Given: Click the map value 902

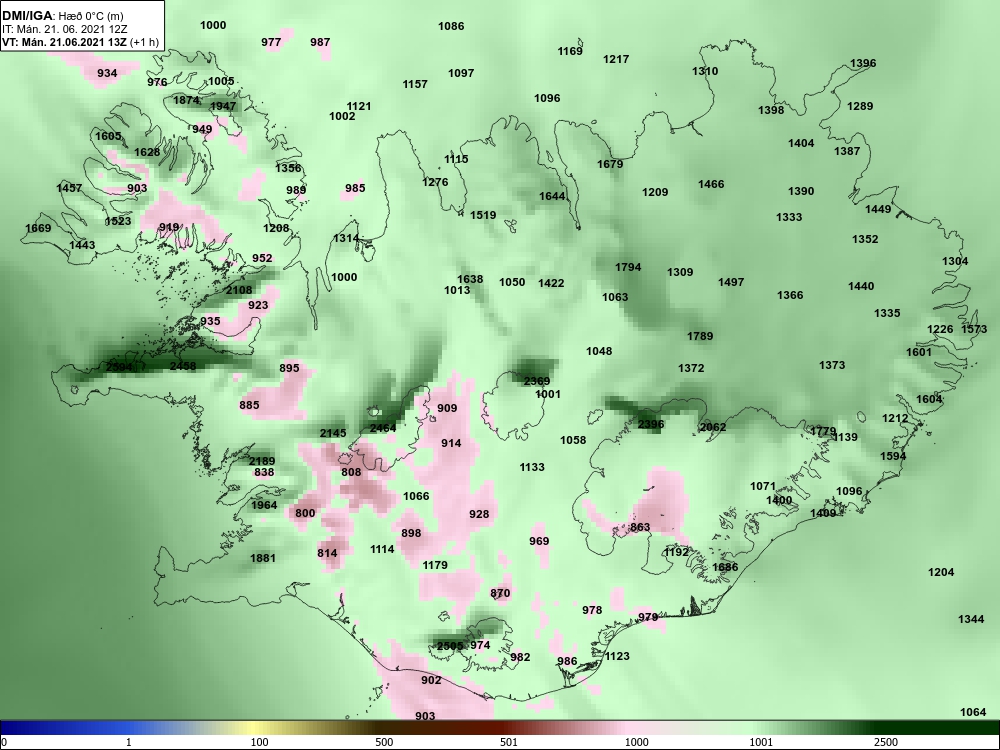Looking at the screenshot, I should click(431, 680).
